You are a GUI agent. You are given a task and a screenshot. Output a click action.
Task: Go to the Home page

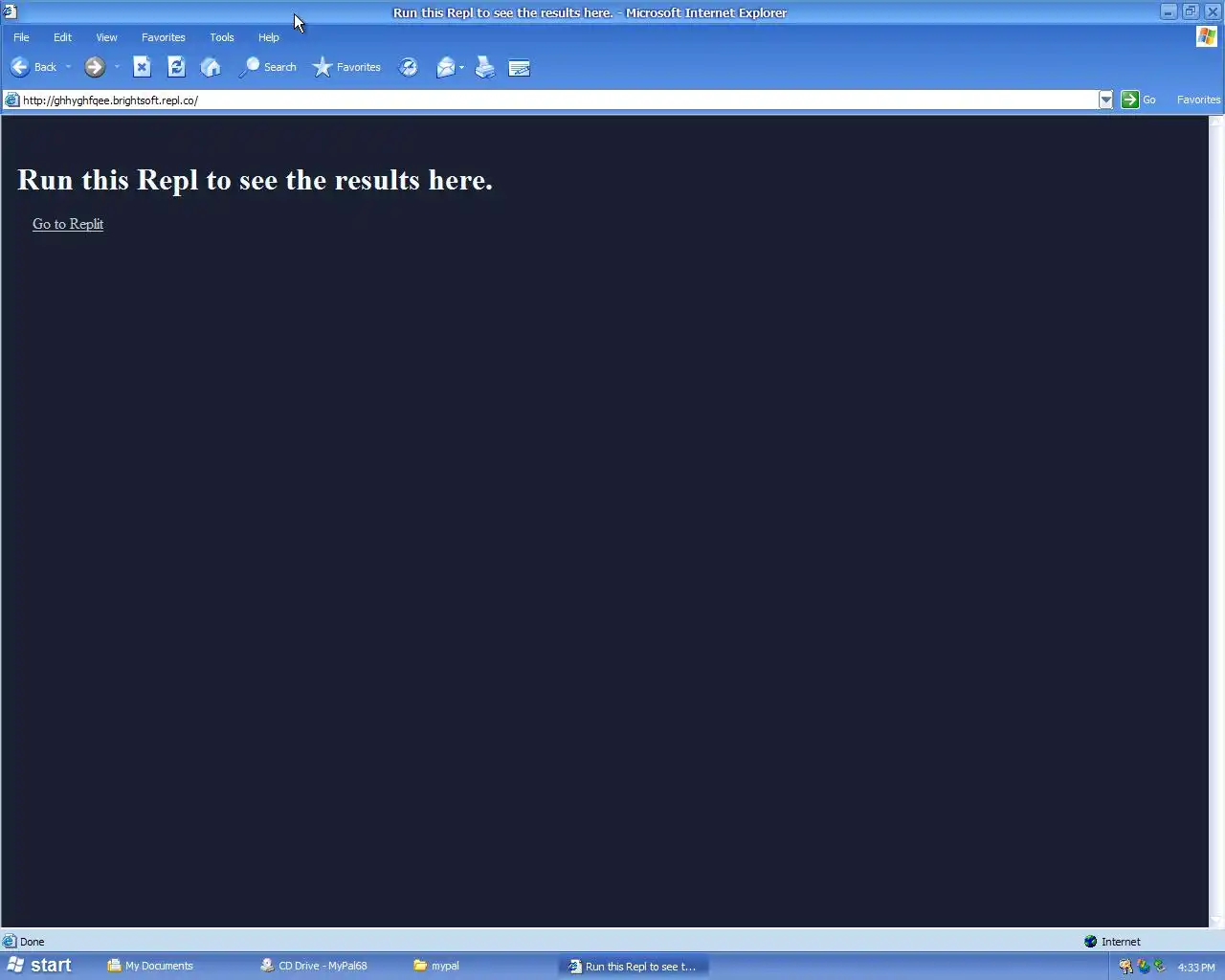pyautogui.click(x=211, y=67)
